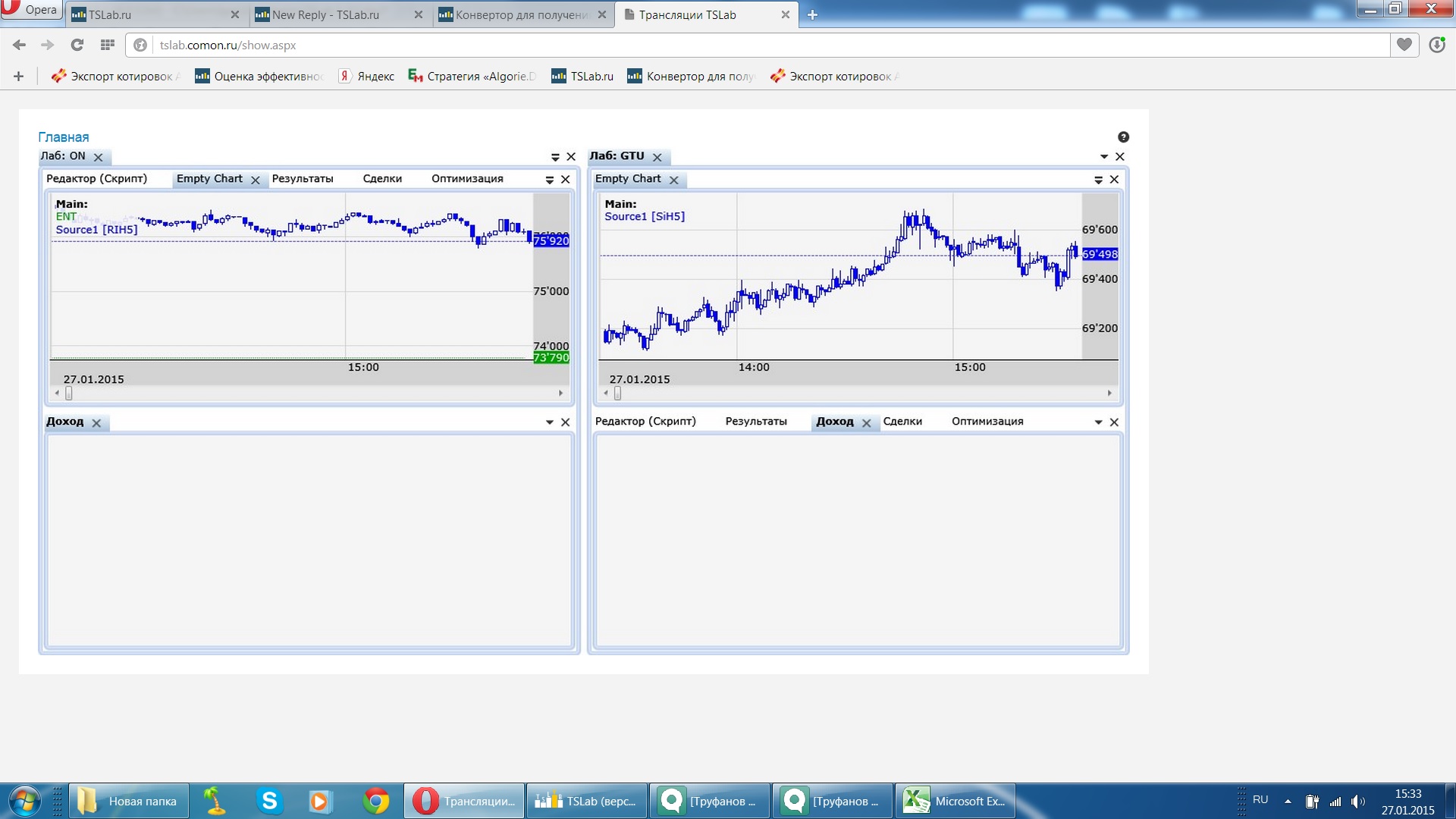This screenshot has width=1456, height=819.
Task: Click the downloads icon in address bar
Action: 1436,45
